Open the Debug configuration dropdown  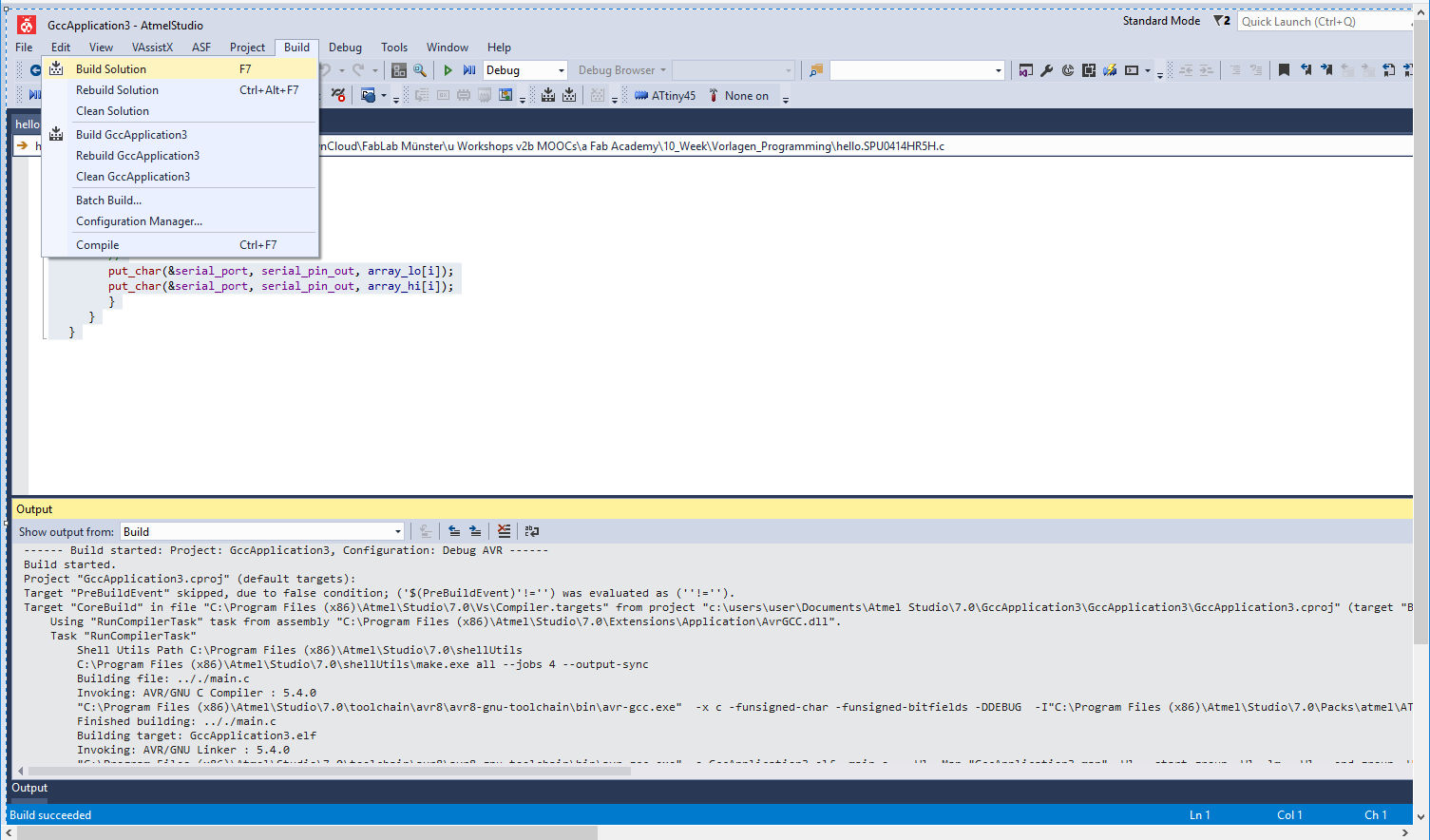(x=525, y=70)
